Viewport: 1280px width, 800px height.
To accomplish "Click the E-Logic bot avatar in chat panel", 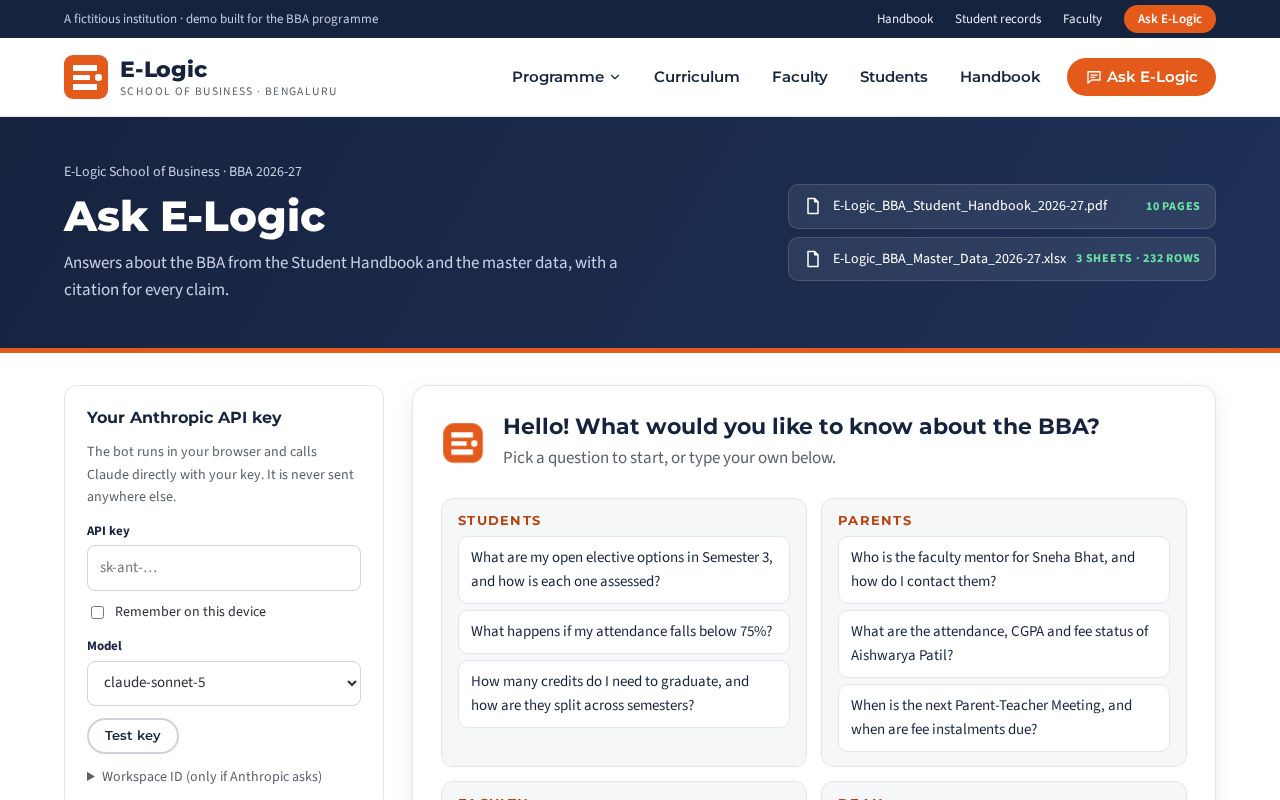I will point(463,443).
